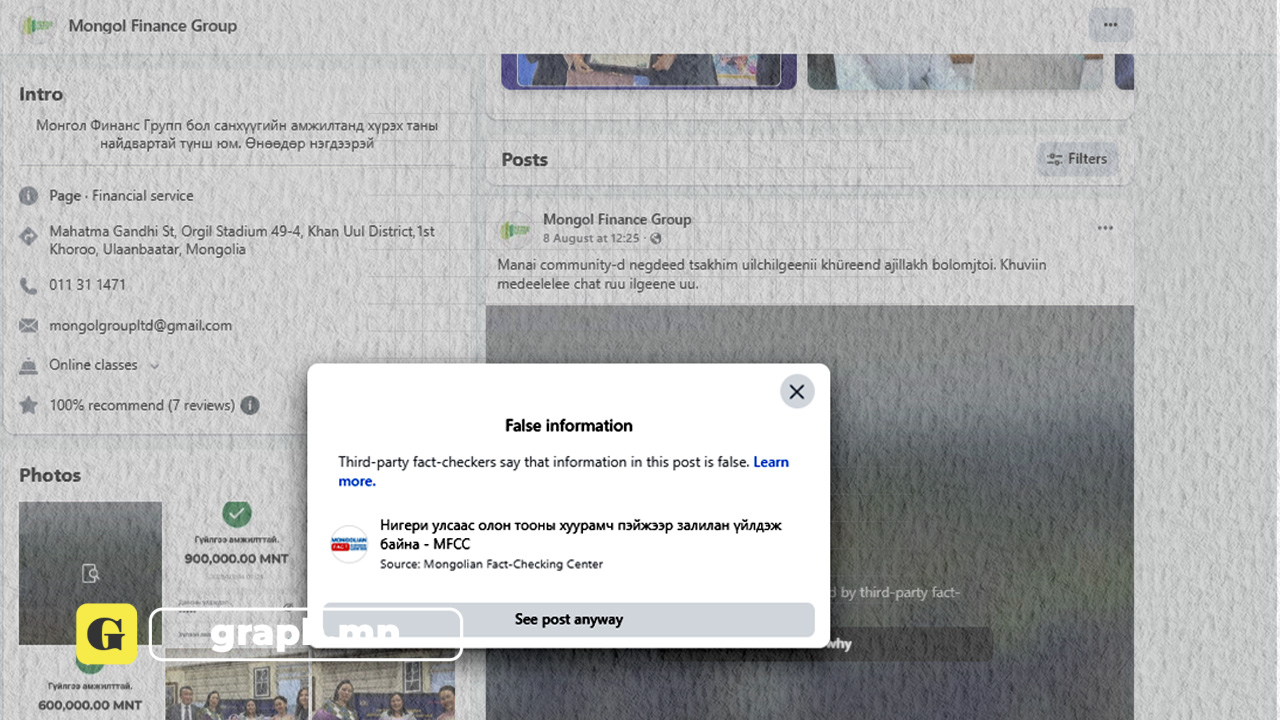This screenshot has width=1280, height=720.
Task: Expand the Online classes chevron
Action: (x=154, y=366)
